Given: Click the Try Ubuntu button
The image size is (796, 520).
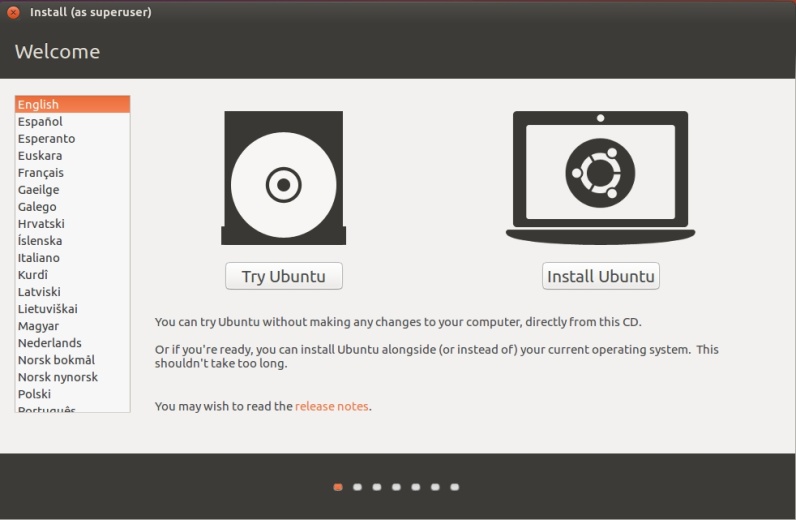Looking at the screenshot, I should (x=284, y=276).
